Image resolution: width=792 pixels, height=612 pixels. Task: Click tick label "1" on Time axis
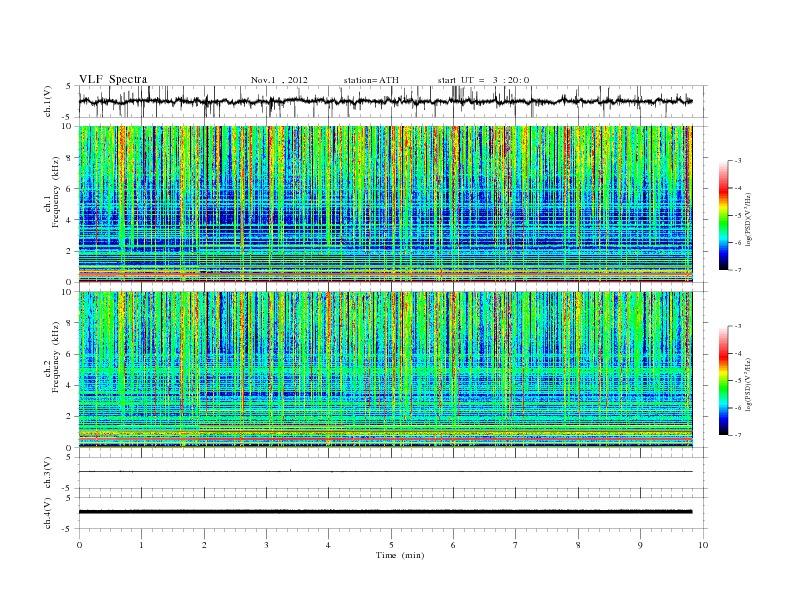[x=141, y=545]
